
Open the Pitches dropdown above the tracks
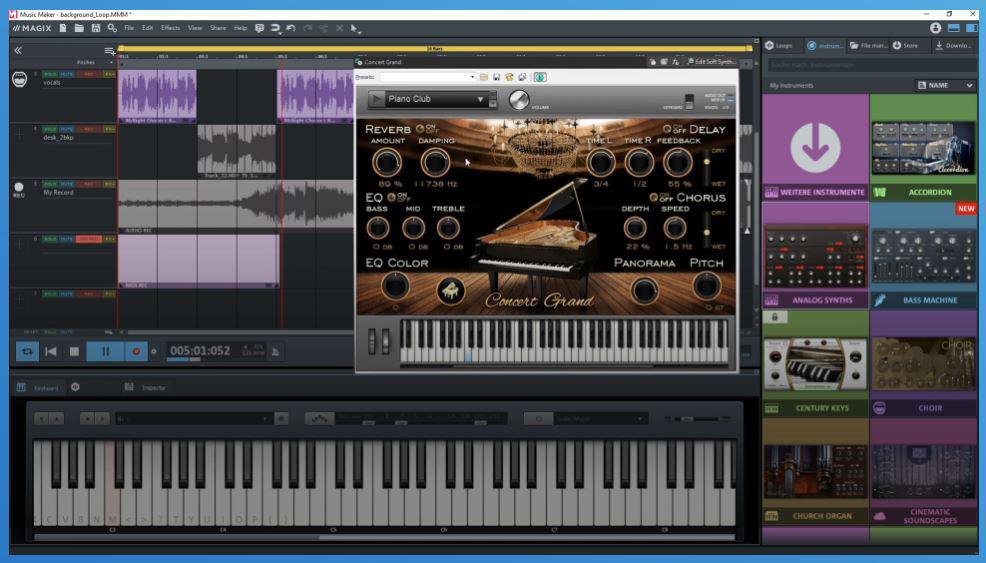[x=94, y=62]
